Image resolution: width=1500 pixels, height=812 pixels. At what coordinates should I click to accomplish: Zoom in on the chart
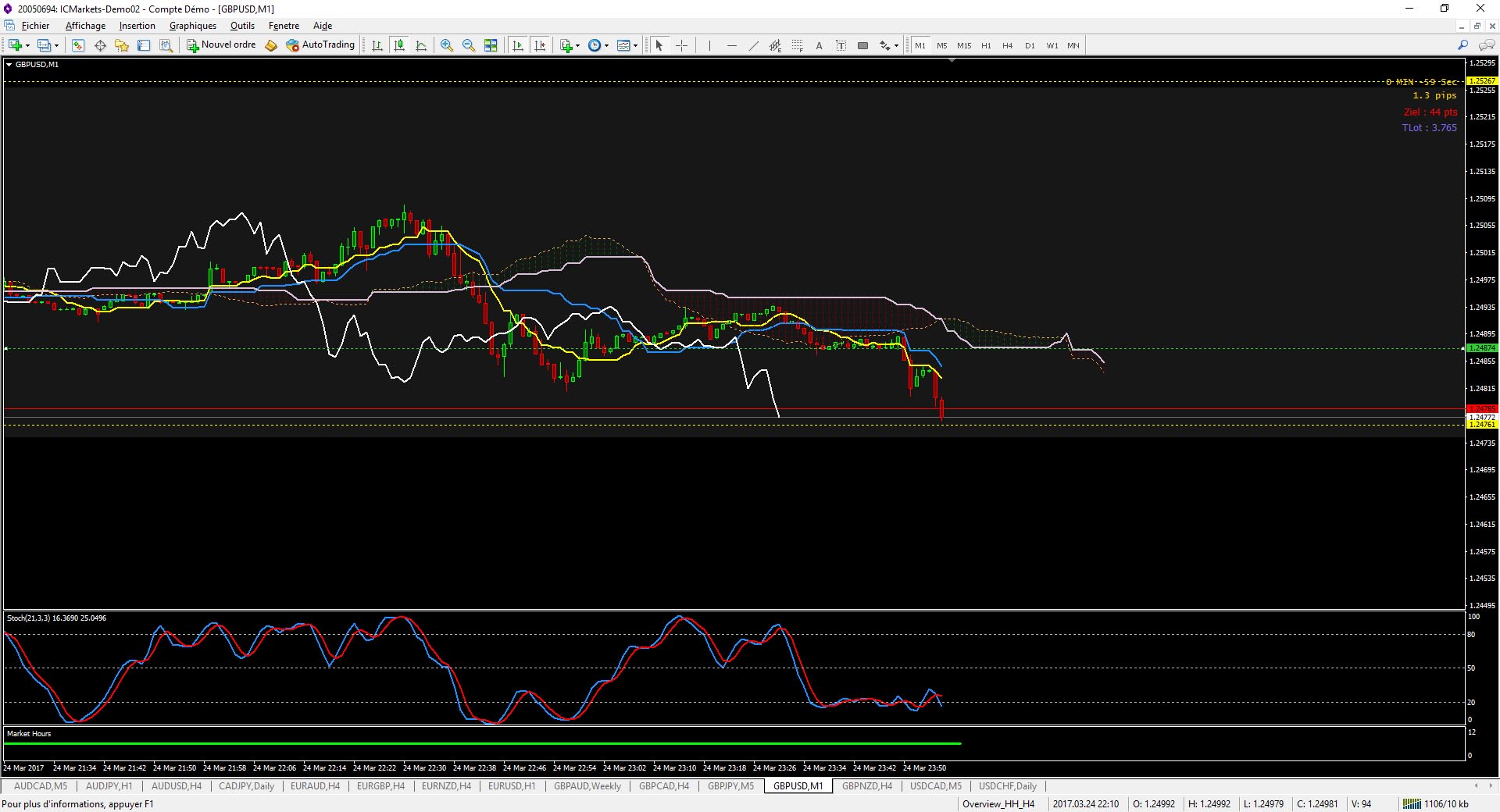point(447,45)
